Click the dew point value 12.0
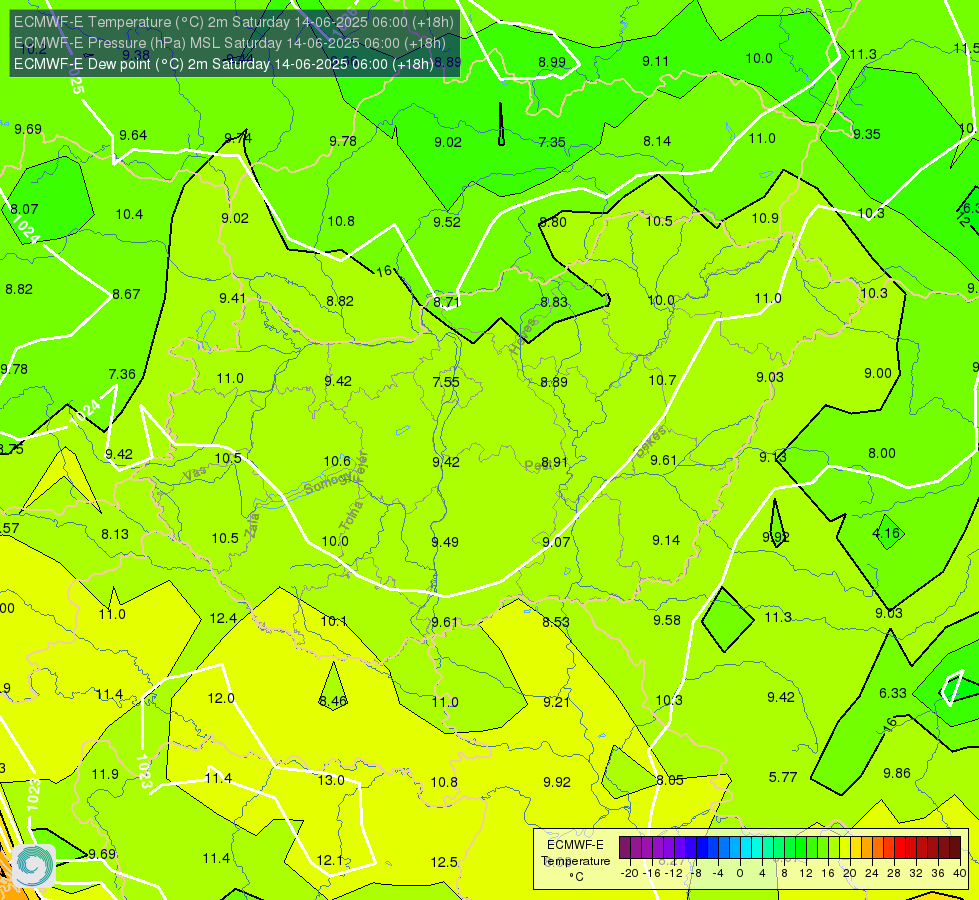979x900 pixels. (221, 698)
